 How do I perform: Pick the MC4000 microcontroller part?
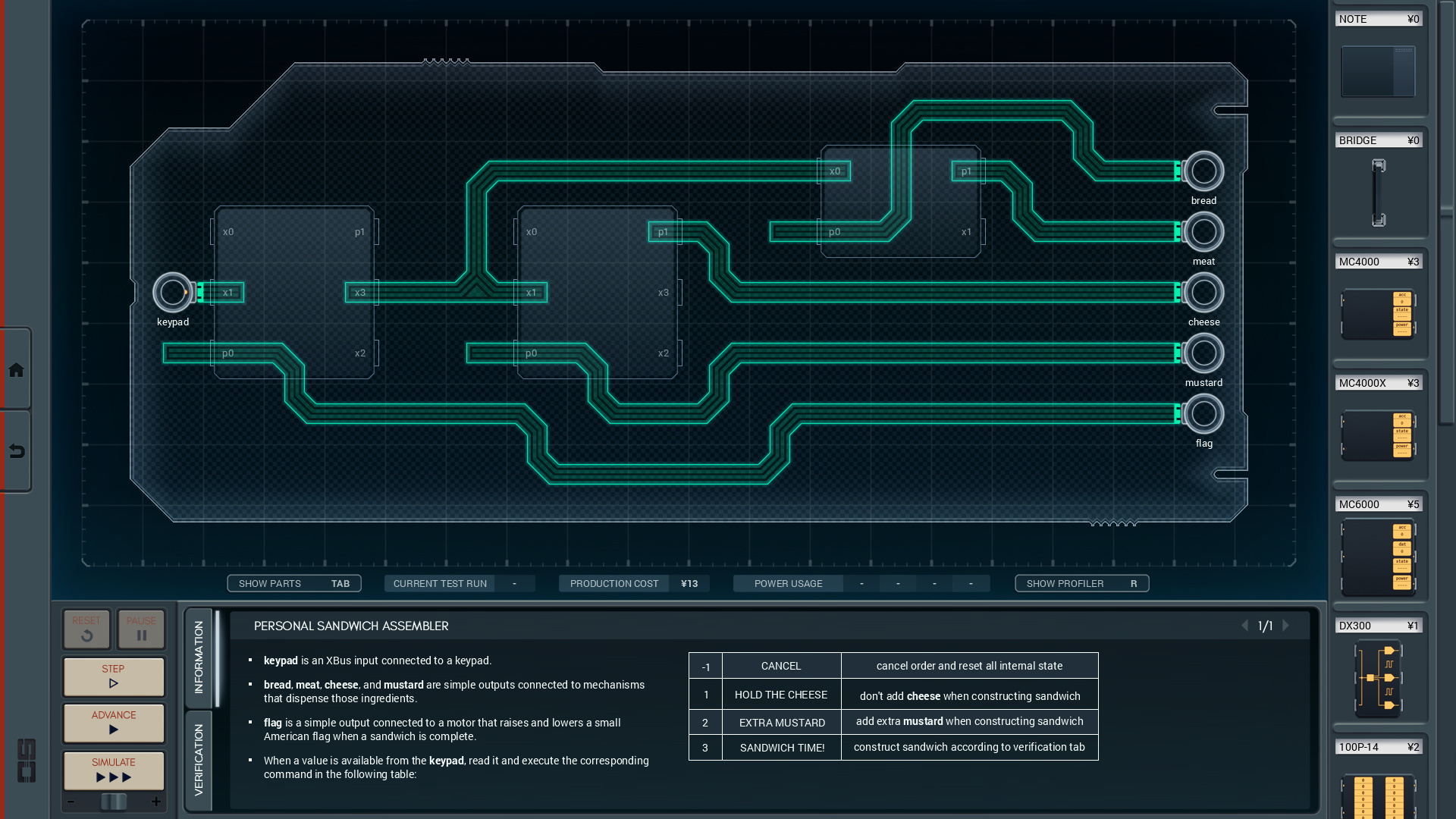(1378, 313)
